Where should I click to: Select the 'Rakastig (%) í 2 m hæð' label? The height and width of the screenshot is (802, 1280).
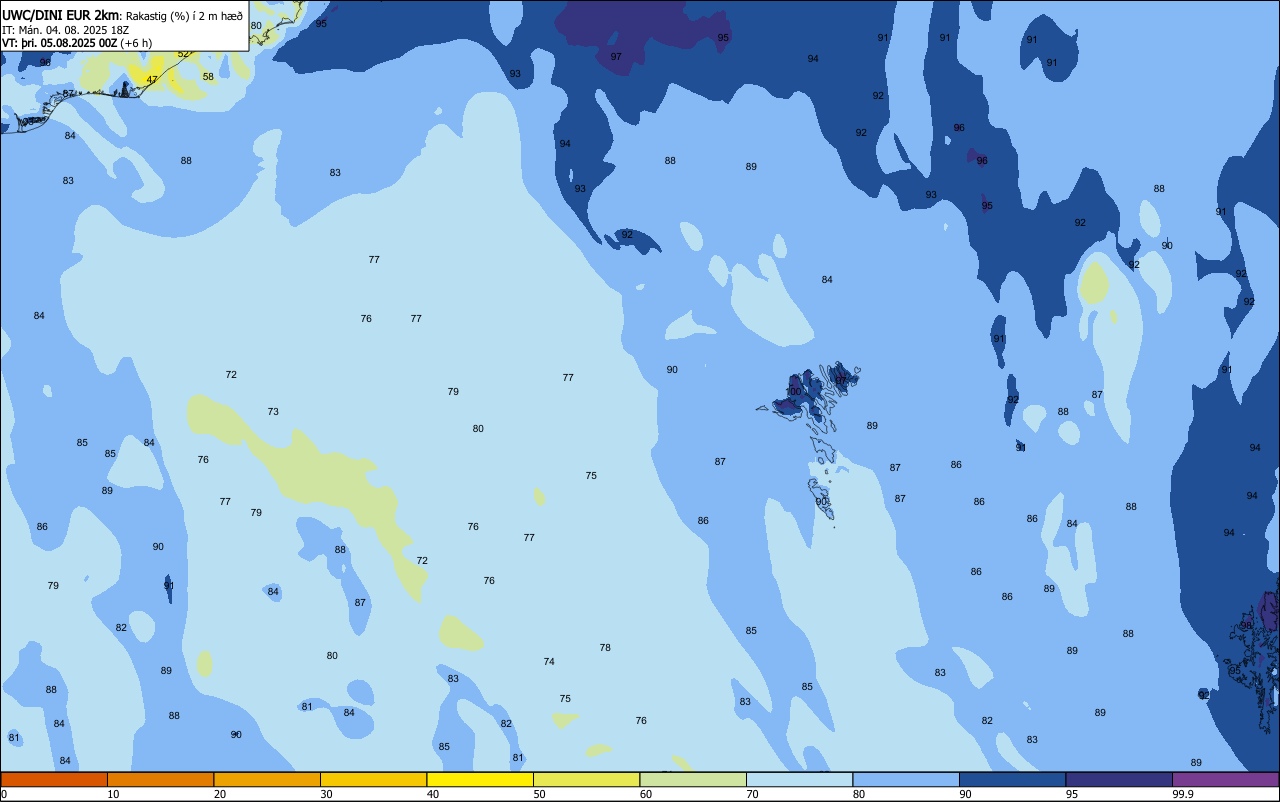pos(184,16)
